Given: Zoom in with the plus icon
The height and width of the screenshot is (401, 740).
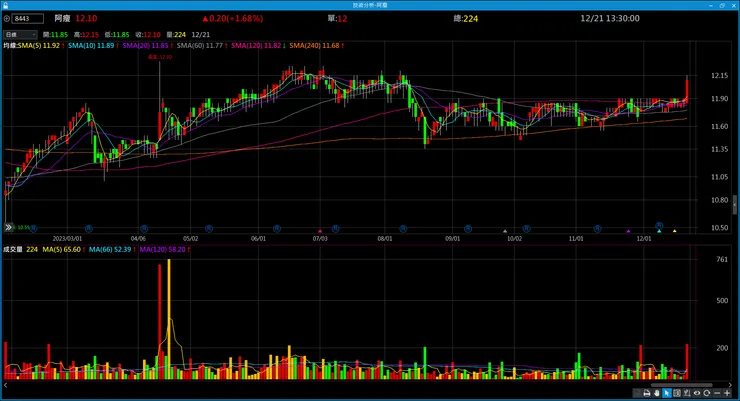Looking at the screenshot, I should [x=727, y=393].
